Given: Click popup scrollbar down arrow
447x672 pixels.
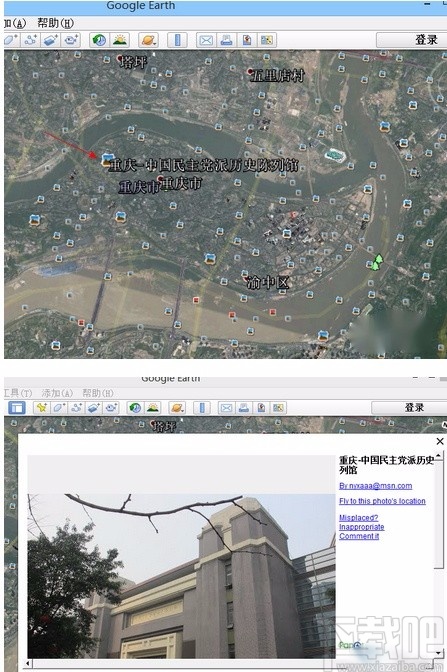Looking at the screenshot, I should [438, 653].
